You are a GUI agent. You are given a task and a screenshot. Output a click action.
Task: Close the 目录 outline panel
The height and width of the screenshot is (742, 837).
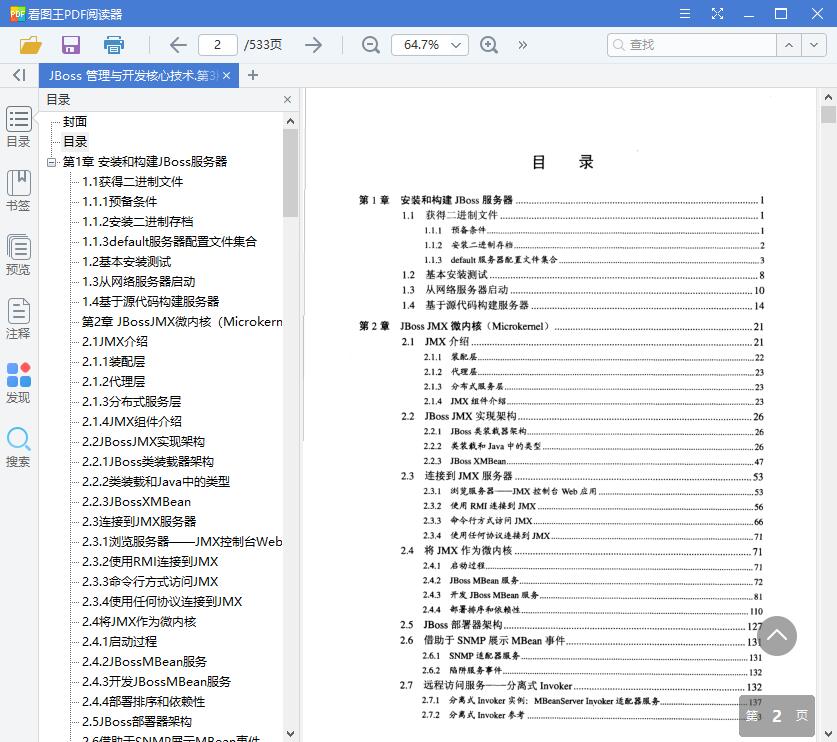tap(287, 100)
